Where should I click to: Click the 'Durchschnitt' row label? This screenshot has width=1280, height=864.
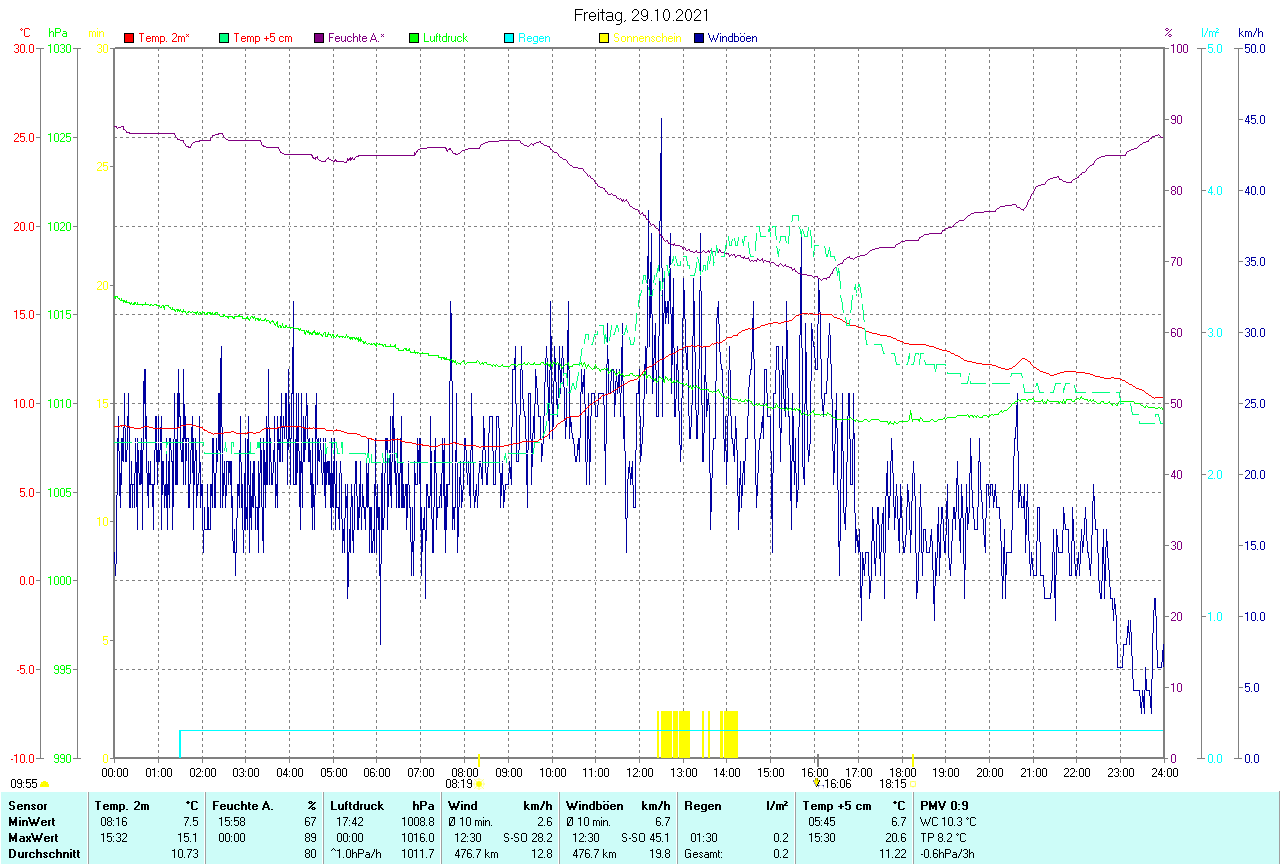pyautogui.click(x=43, y=854)
